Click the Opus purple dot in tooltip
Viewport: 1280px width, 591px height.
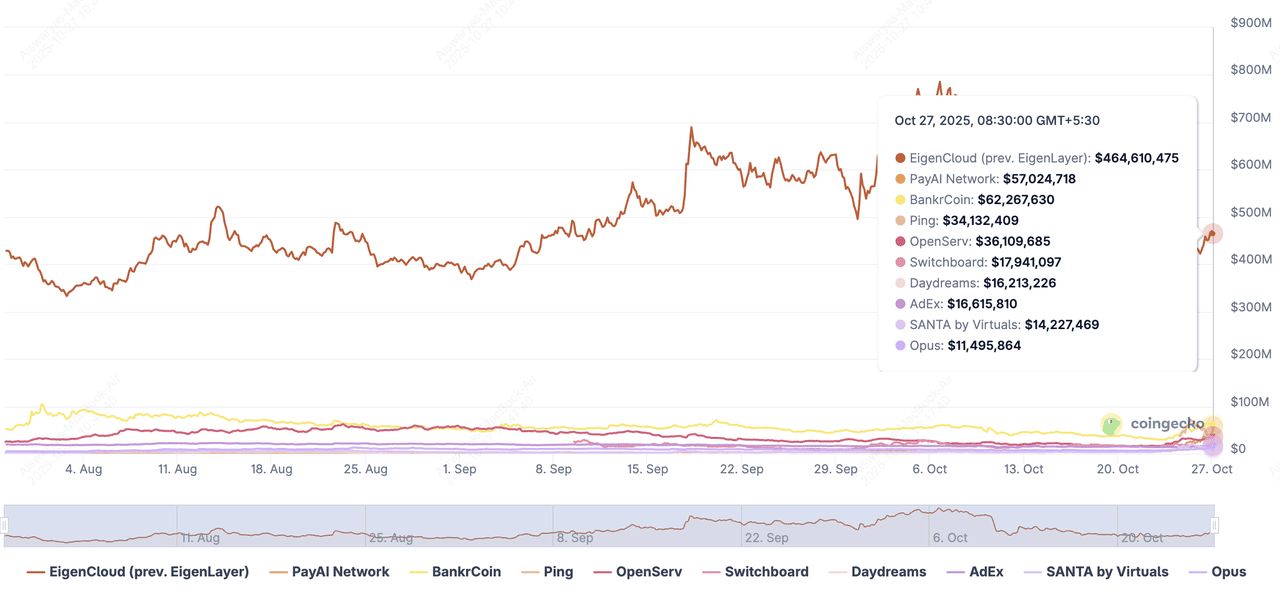click(x=900, y=346)
